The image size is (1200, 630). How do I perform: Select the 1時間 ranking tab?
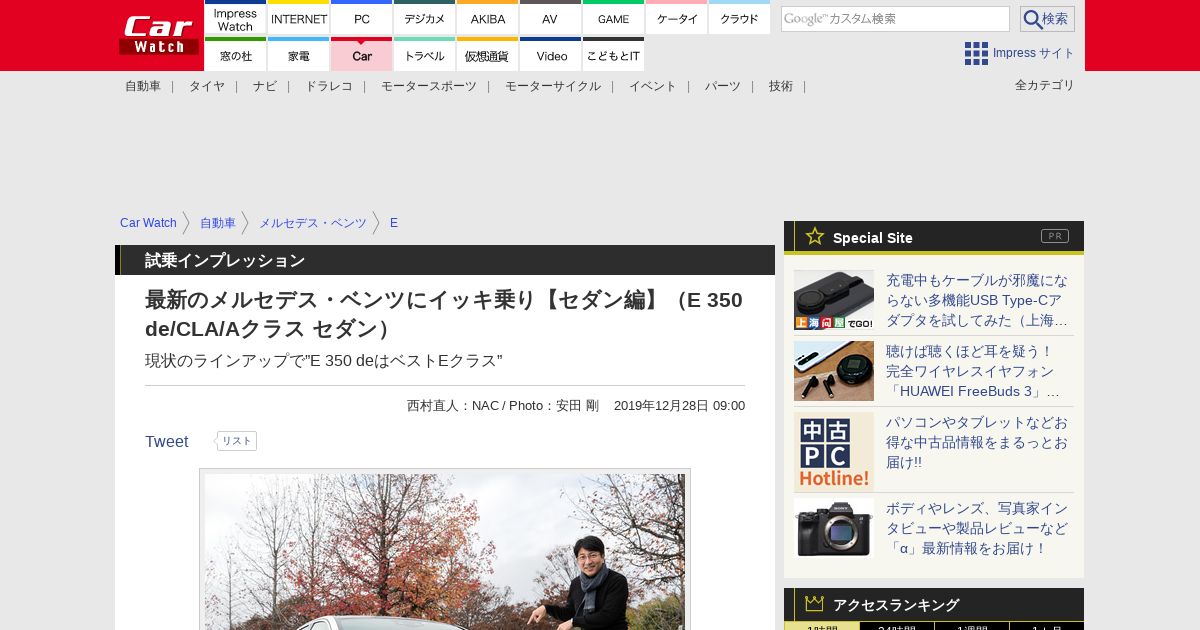822,627
